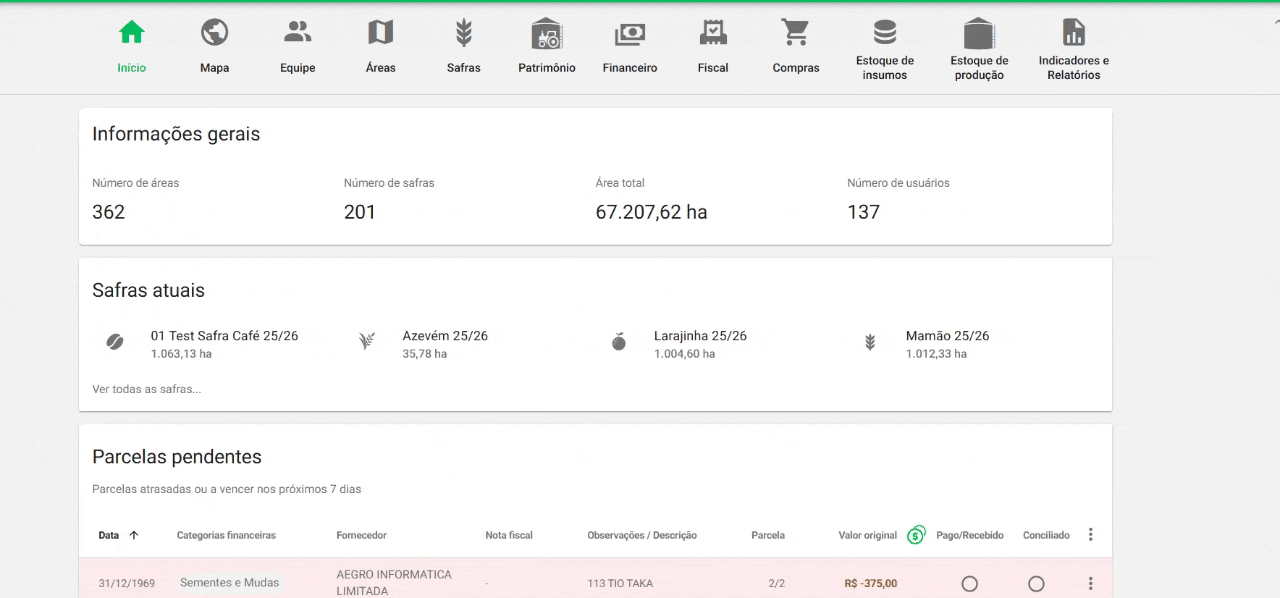The image size is (1280, 598).
Task: Click the Compras shopping cart icon
Action: point(795,45)
